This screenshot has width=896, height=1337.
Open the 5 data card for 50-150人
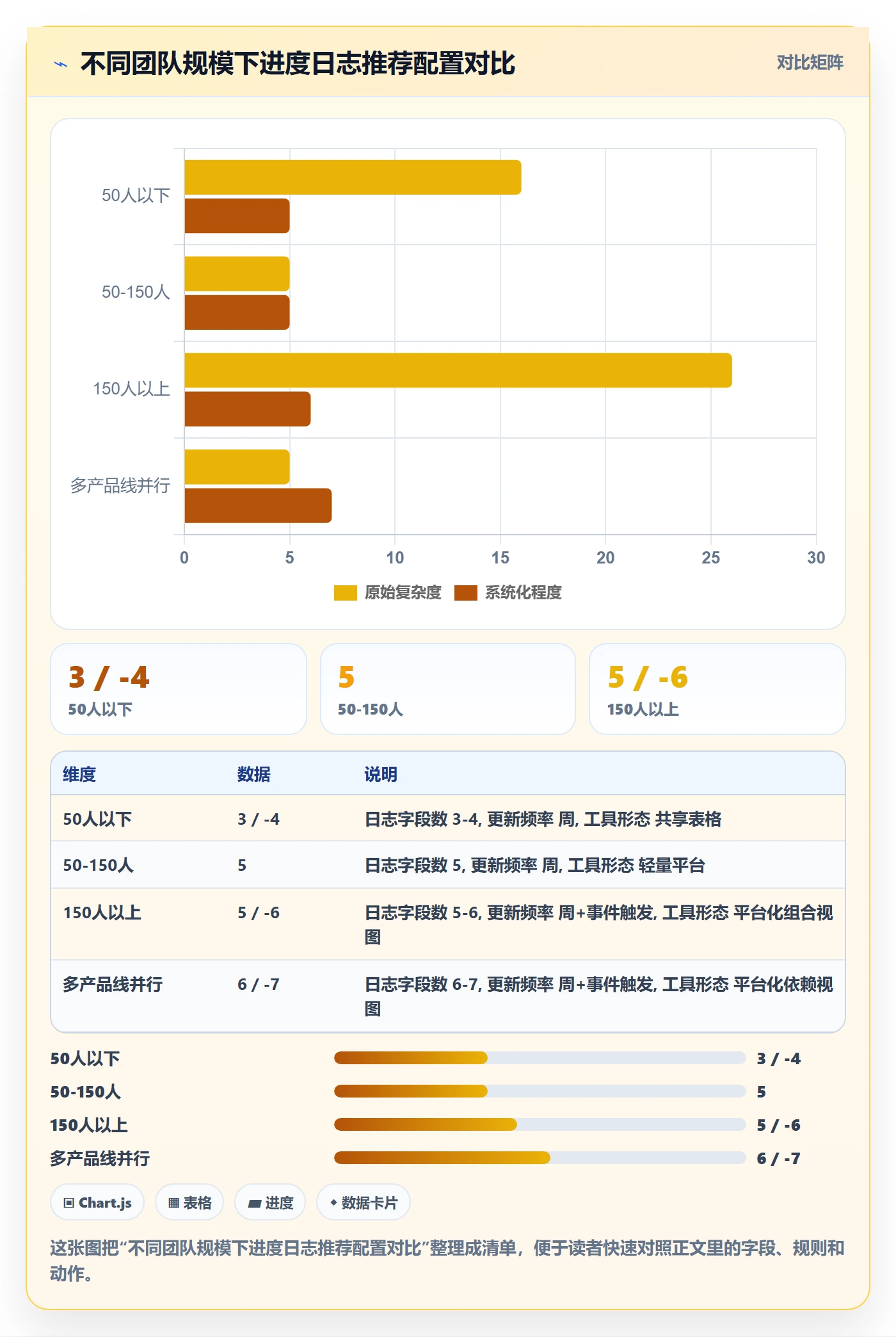click(448, 689)
